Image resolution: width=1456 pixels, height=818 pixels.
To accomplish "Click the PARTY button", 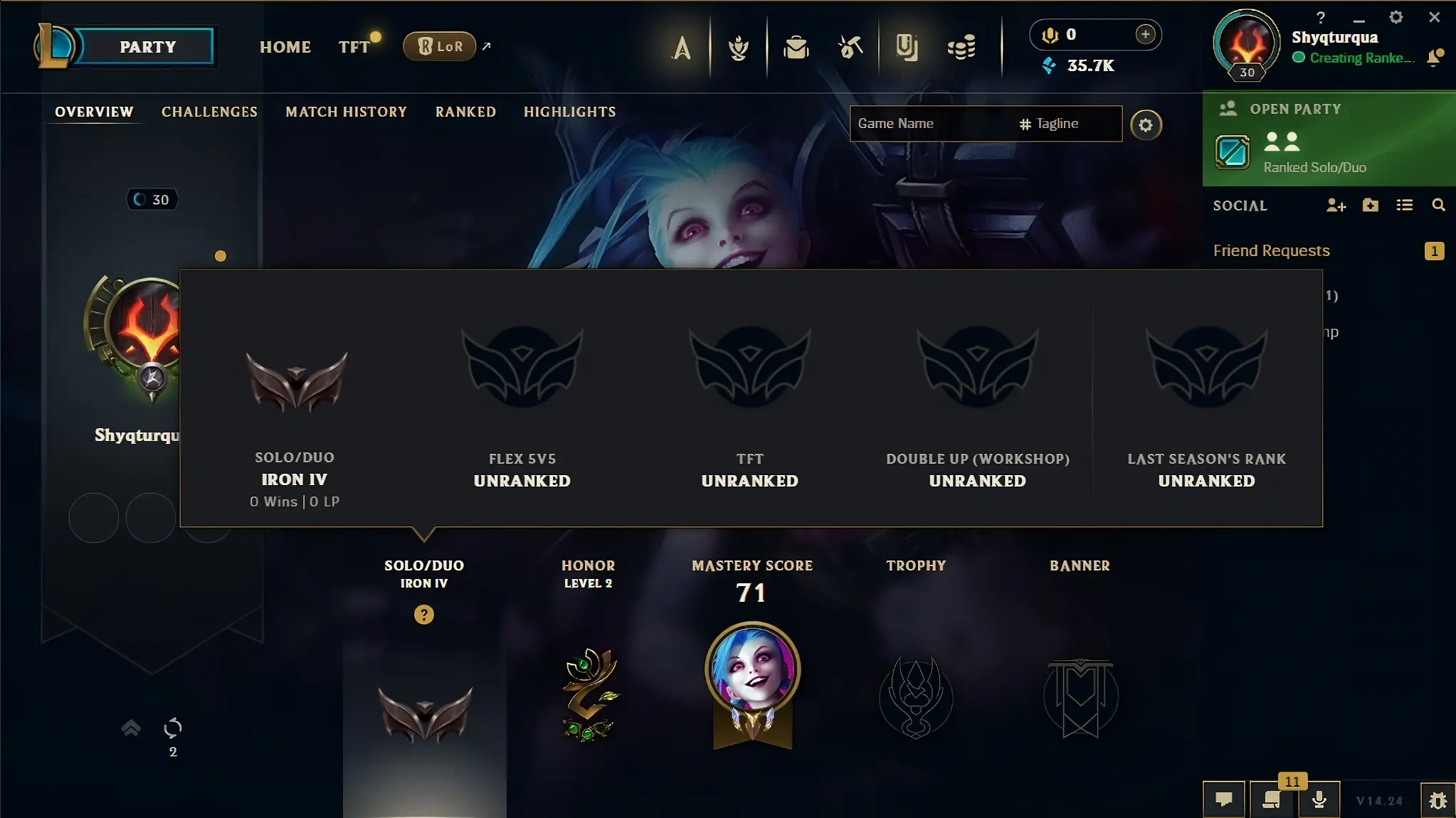I will (x=147, y=47).
